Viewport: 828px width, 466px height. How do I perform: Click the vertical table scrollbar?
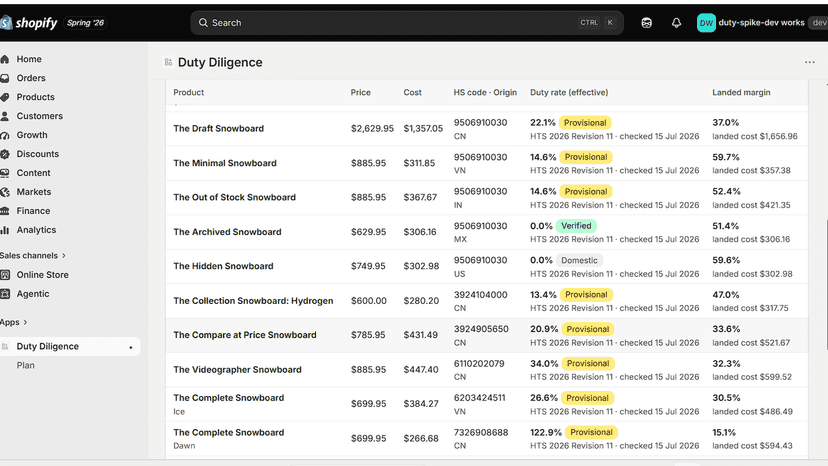tap(825, 285)
